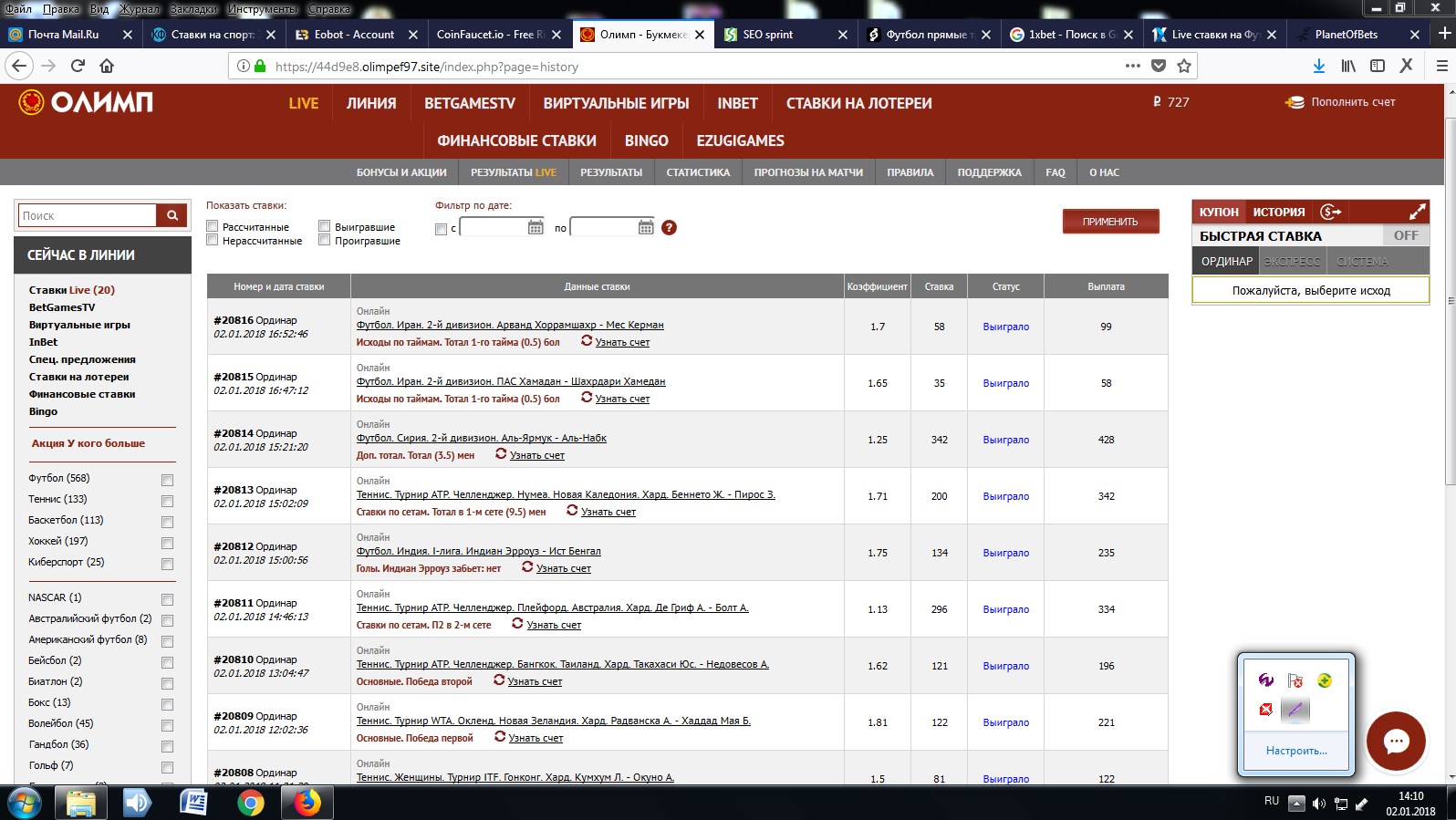Image resolution: width=1456 pixels, height=820 pixels.
Task: Click Настроить in the tray popup
Action: tap(1295, 751)
